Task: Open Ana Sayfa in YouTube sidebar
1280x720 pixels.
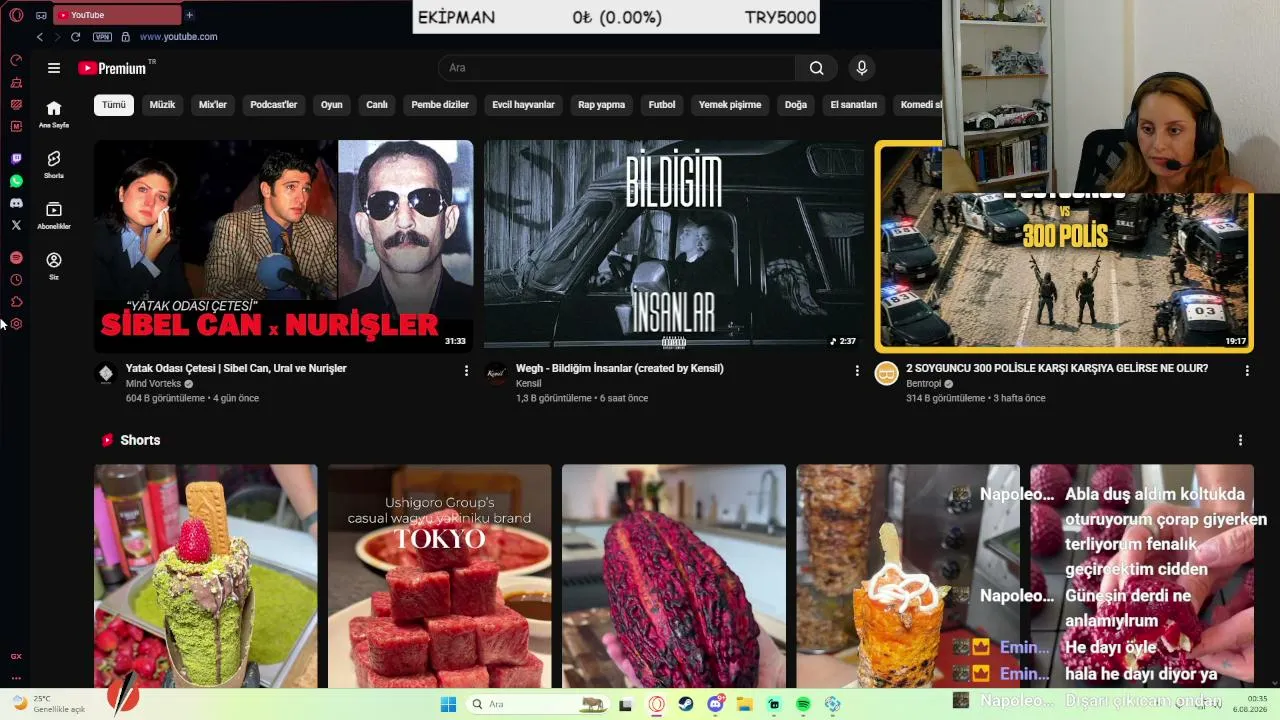Action: [x=54, y=114]
